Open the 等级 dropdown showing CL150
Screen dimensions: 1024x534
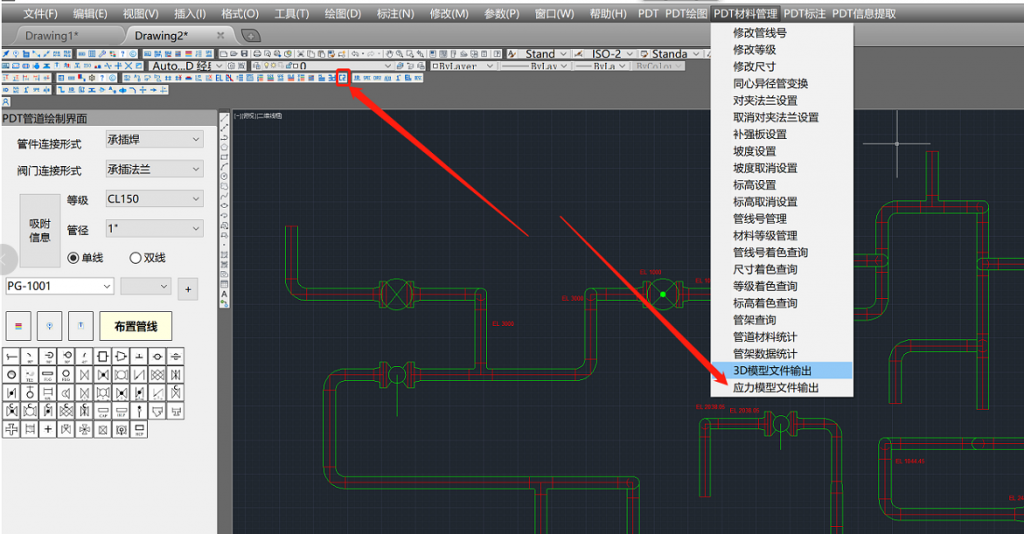tap(154, 198)
